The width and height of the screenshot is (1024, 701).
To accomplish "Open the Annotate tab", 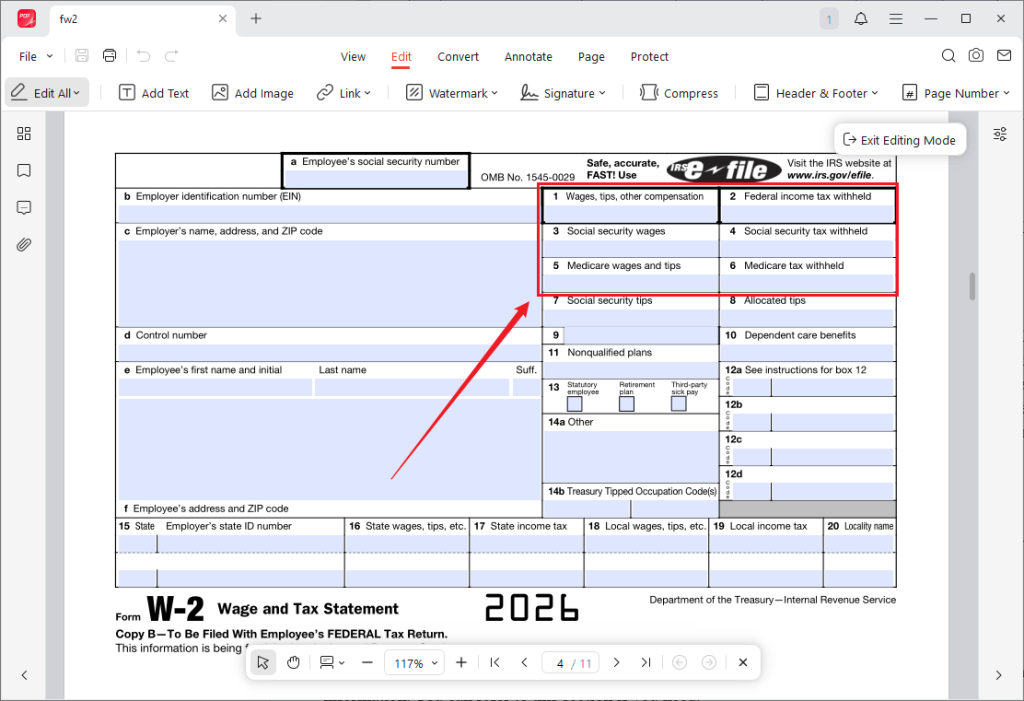I will (528, 57).
